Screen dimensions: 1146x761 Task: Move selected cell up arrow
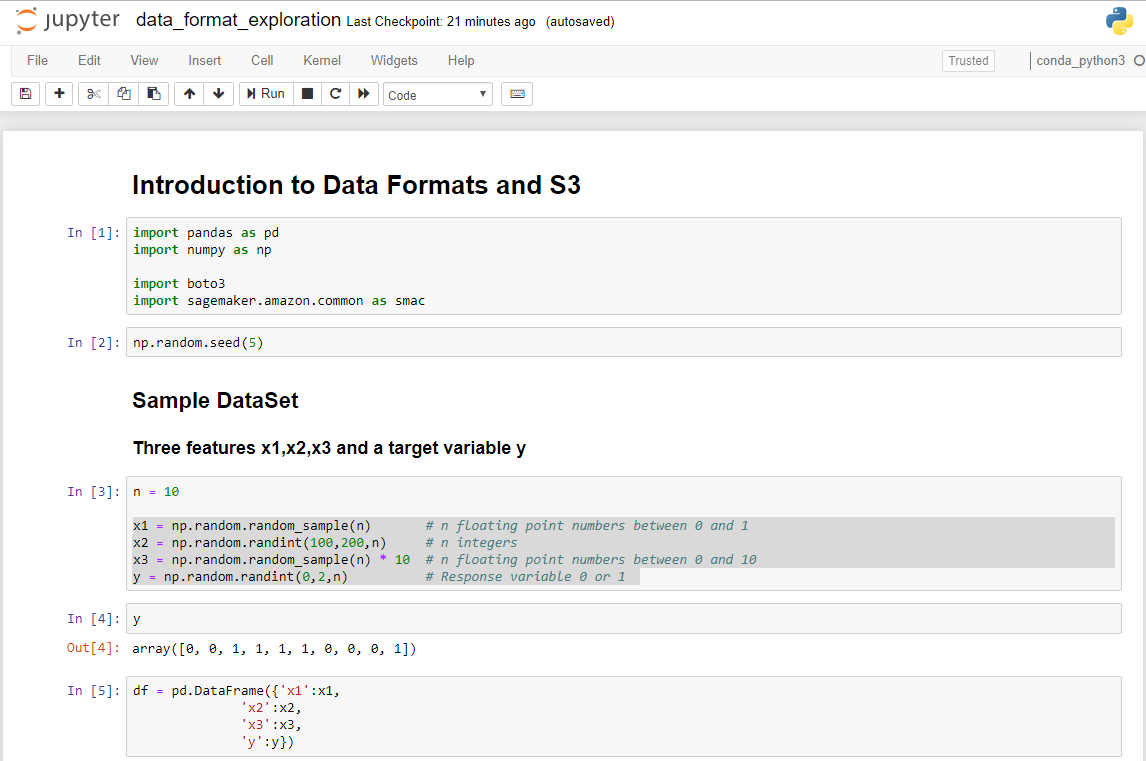point(189,94)
